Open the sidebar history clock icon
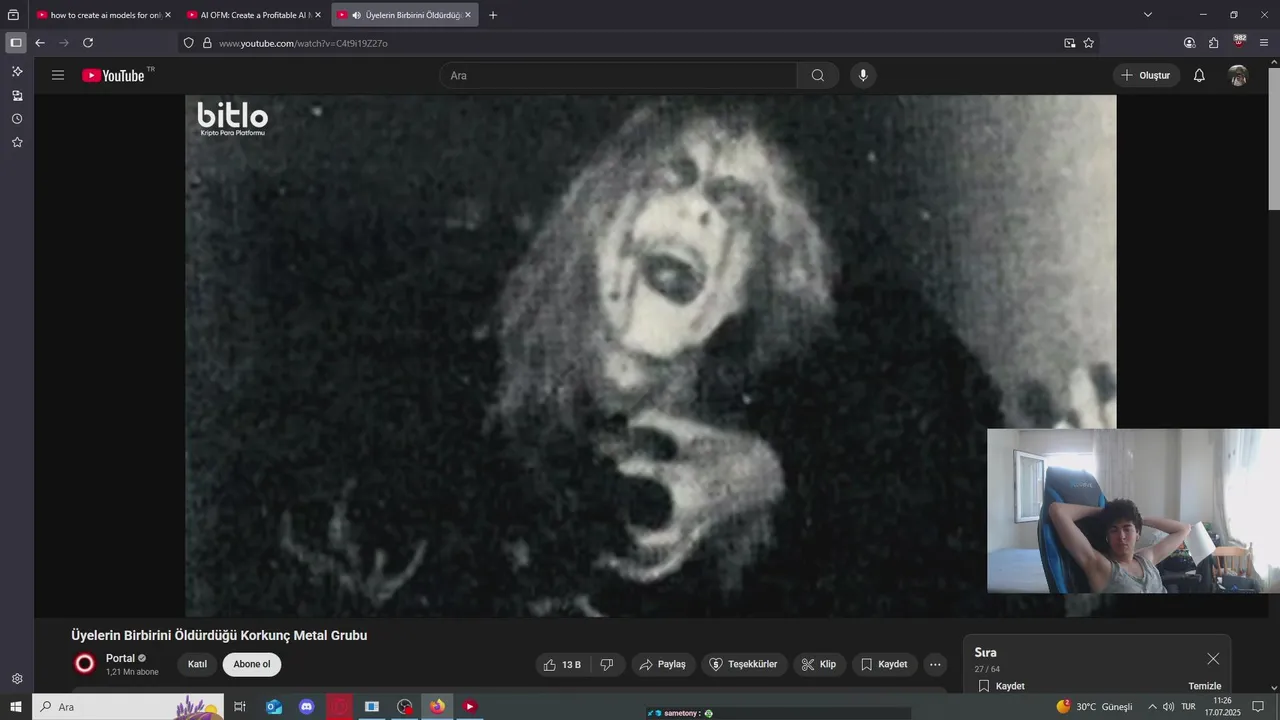 17,119
